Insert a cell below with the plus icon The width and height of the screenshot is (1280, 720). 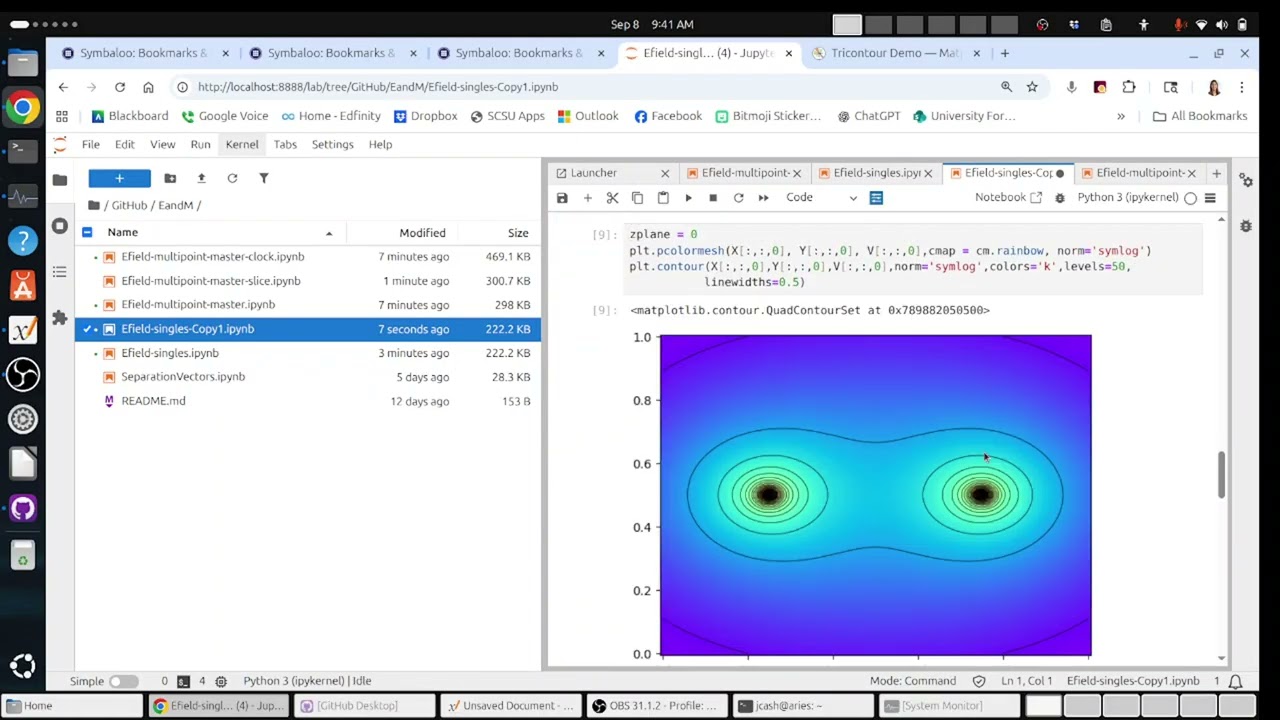587,198
